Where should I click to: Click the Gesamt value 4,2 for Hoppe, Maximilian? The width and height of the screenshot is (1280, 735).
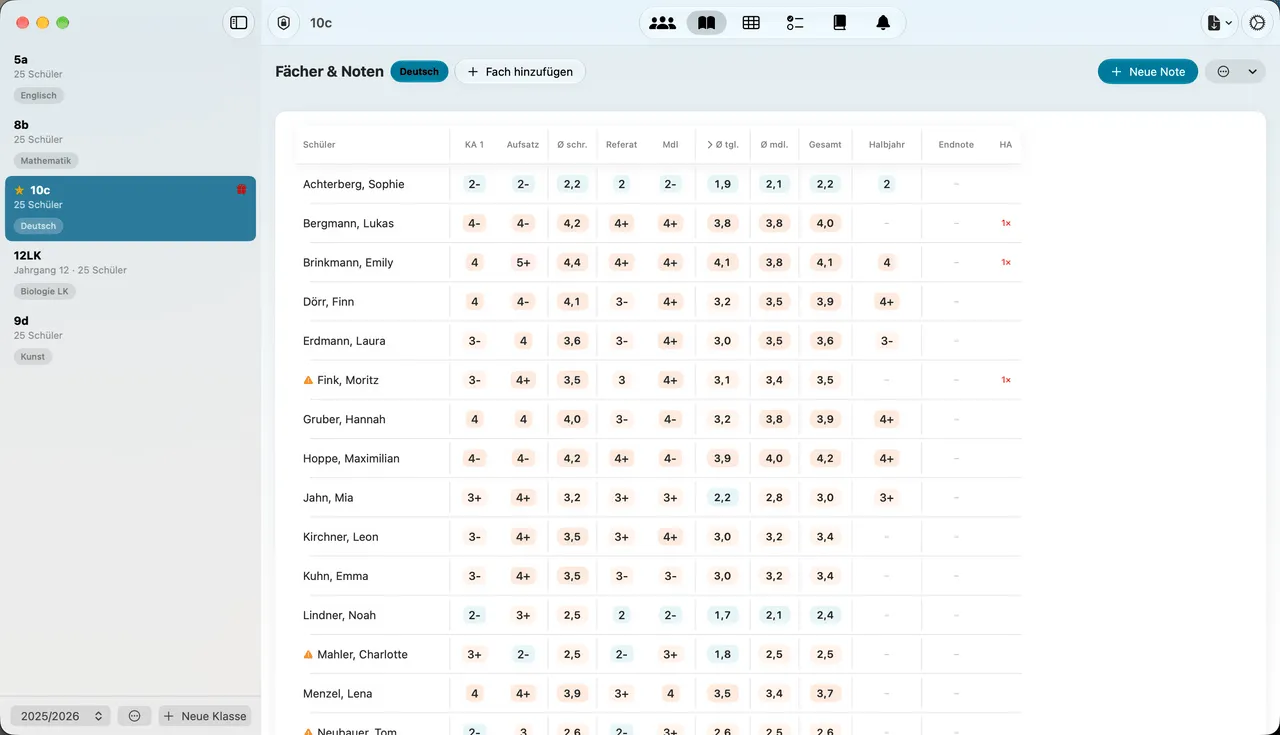tap(825, 458)
